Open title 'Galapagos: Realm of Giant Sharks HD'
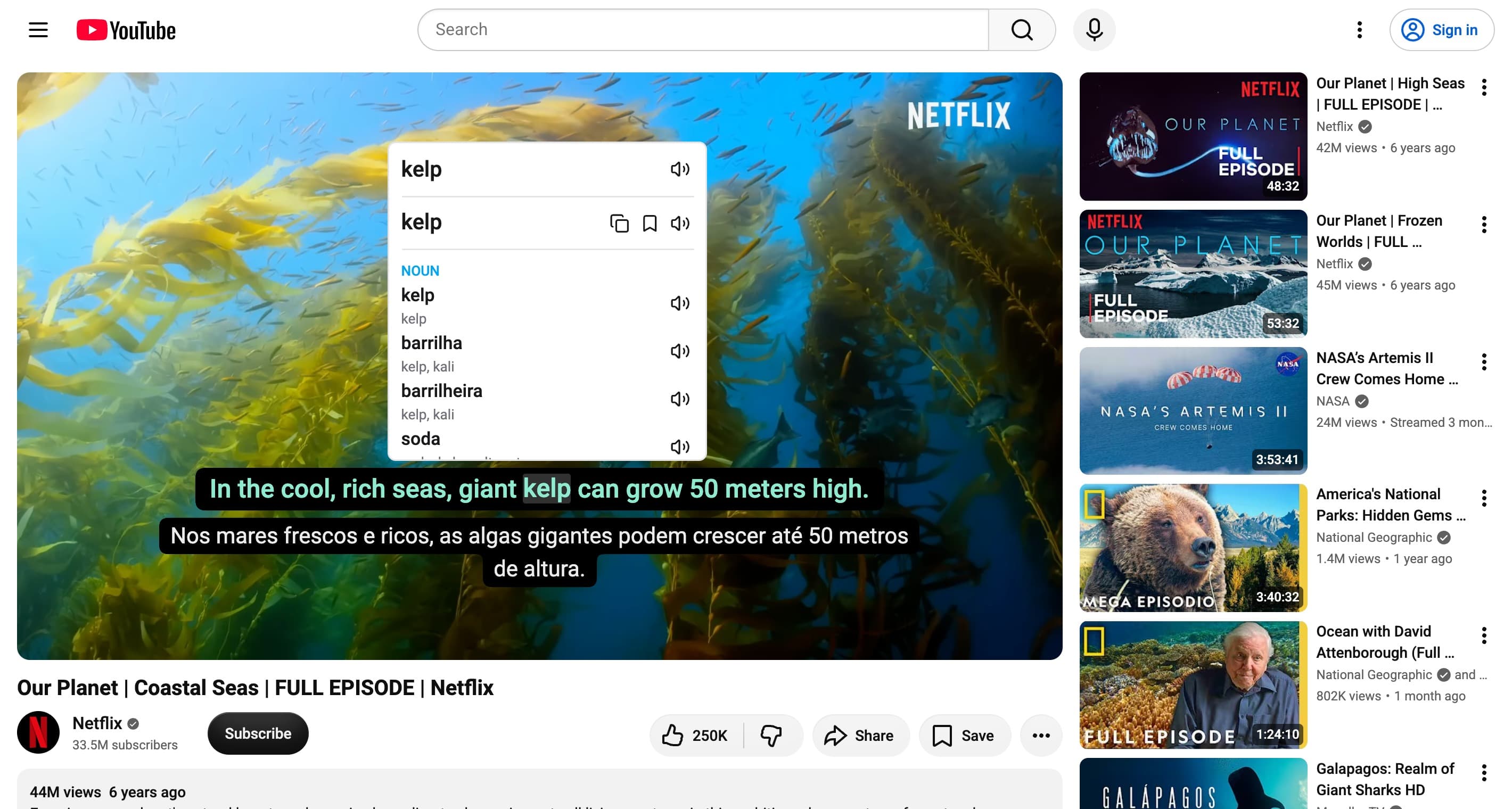The width and height of the screenshot is (1512, 809). click(x=1385, y=779)
